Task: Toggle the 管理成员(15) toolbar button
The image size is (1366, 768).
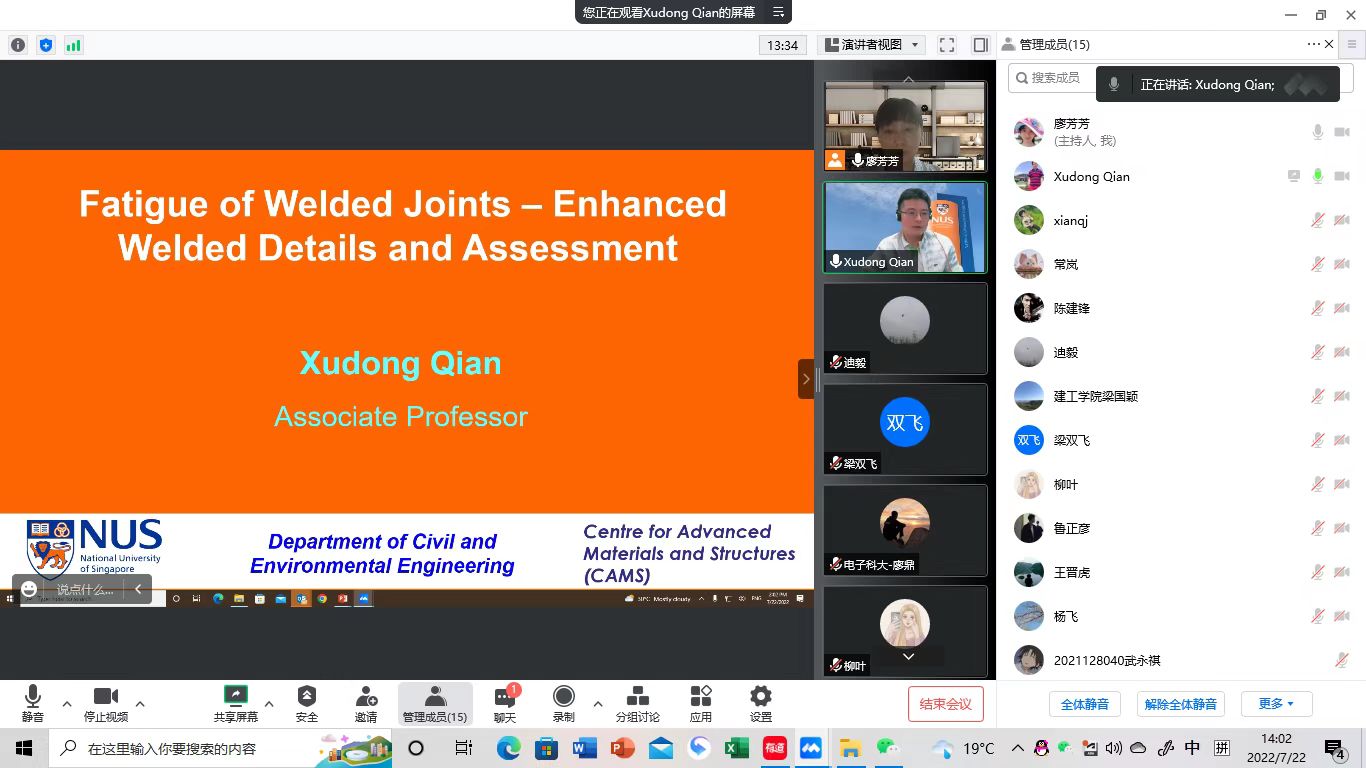Action: tap(435, 704)
